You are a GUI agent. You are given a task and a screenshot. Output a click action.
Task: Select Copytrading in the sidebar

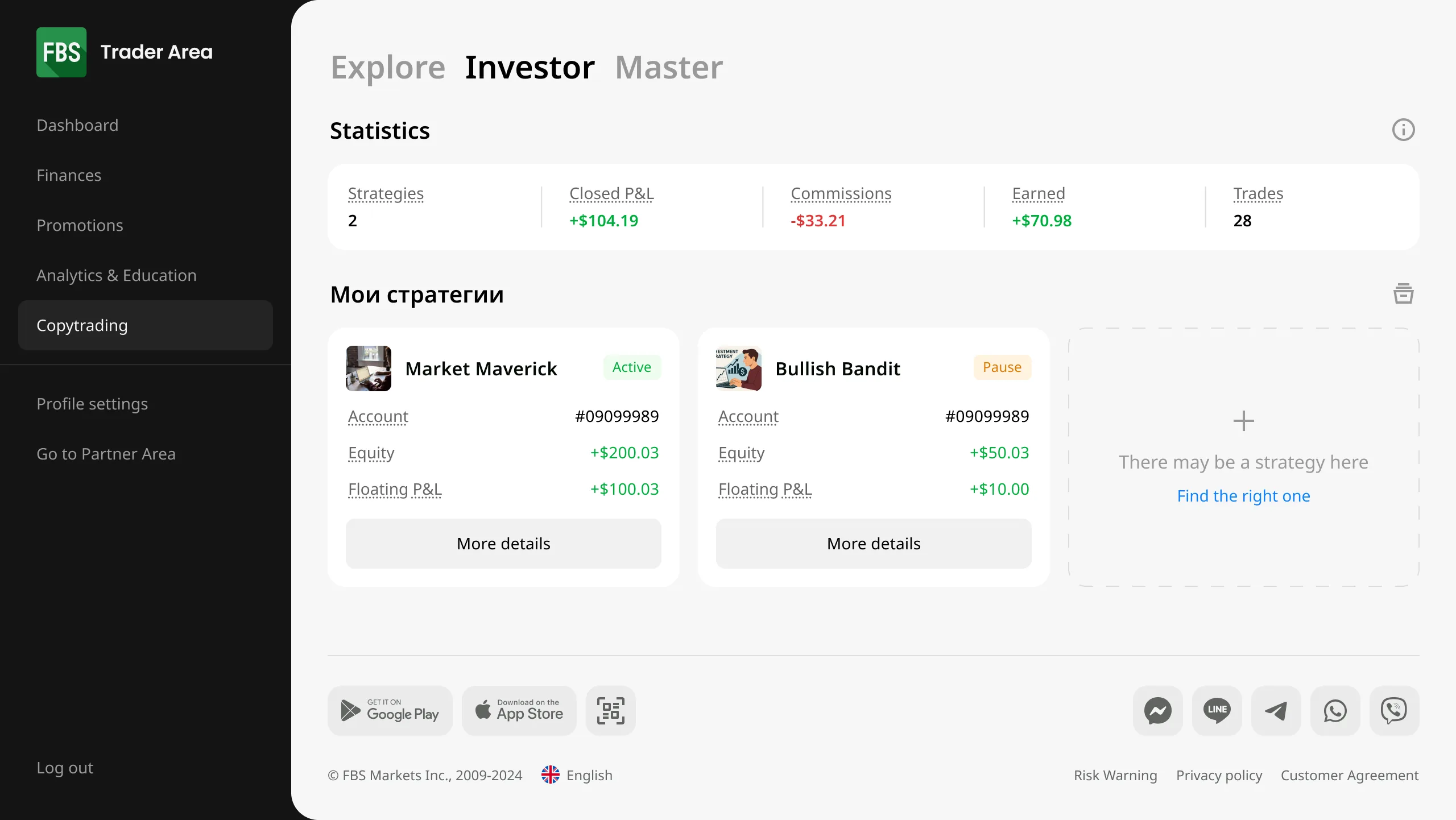point(146,325)
